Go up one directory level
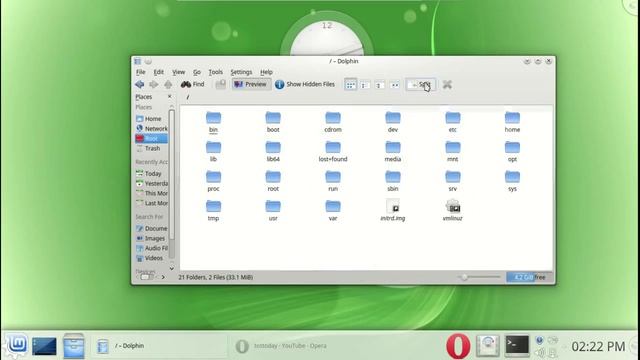640x360 pixels. [x=168, y=84]
